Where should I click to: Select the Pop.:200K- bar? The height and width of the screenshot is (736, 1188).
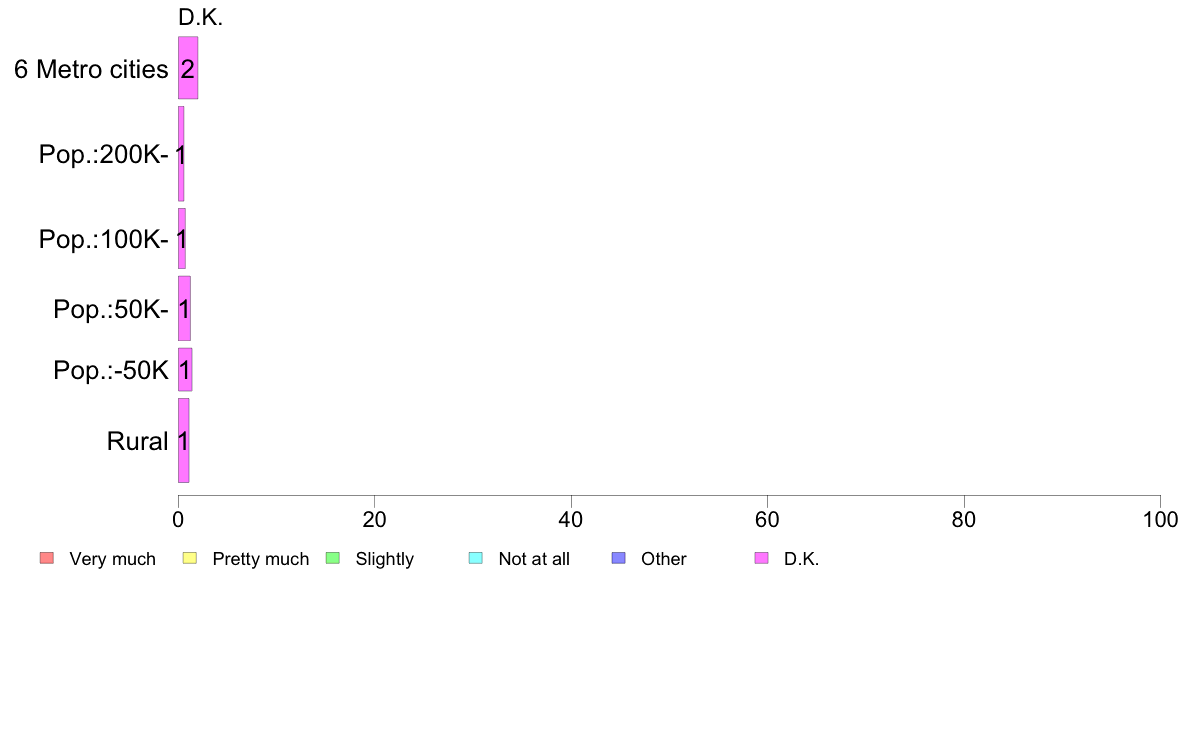181,154
